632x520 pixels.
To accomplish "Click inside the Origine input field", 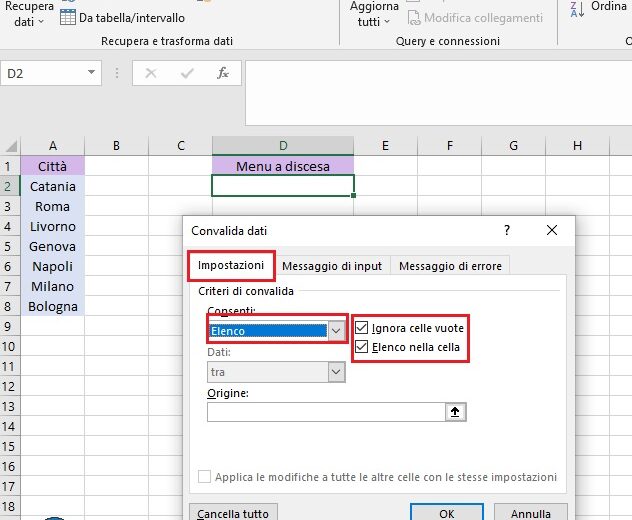I will coord(325,412).
